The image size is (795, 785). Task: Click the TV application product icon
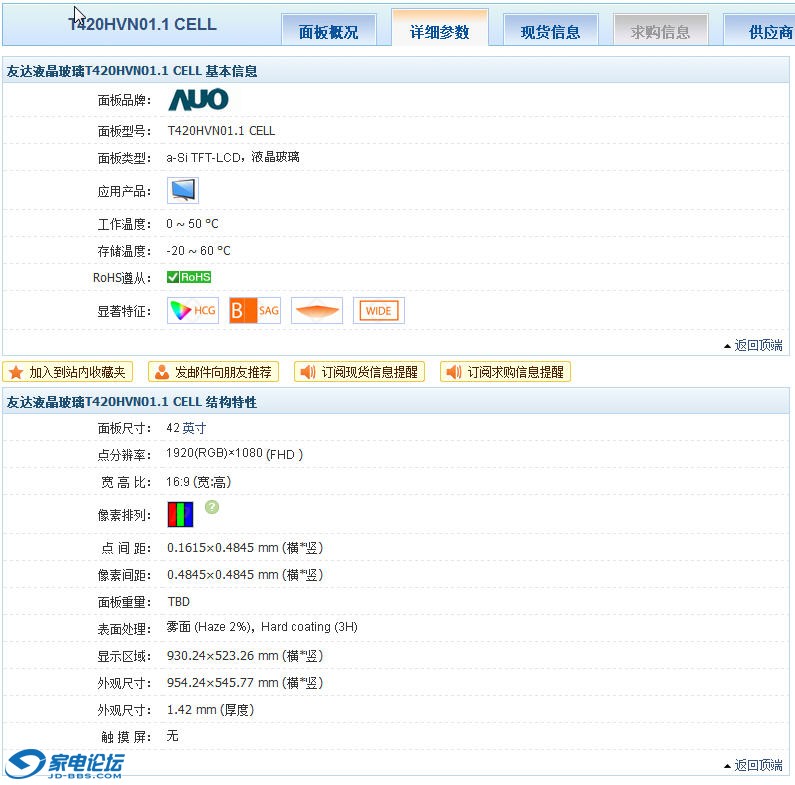183,191
